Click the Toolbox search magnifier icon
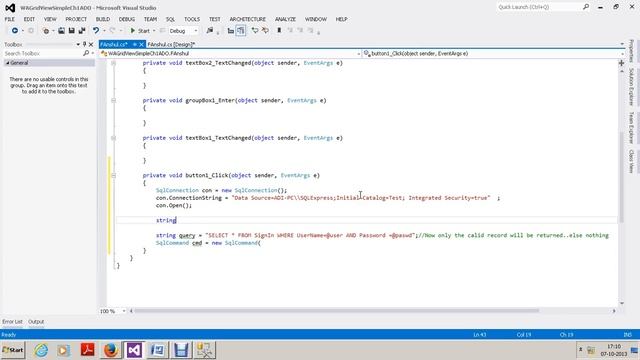This screenshot has height=360, width=640. [x=86, y=53]
